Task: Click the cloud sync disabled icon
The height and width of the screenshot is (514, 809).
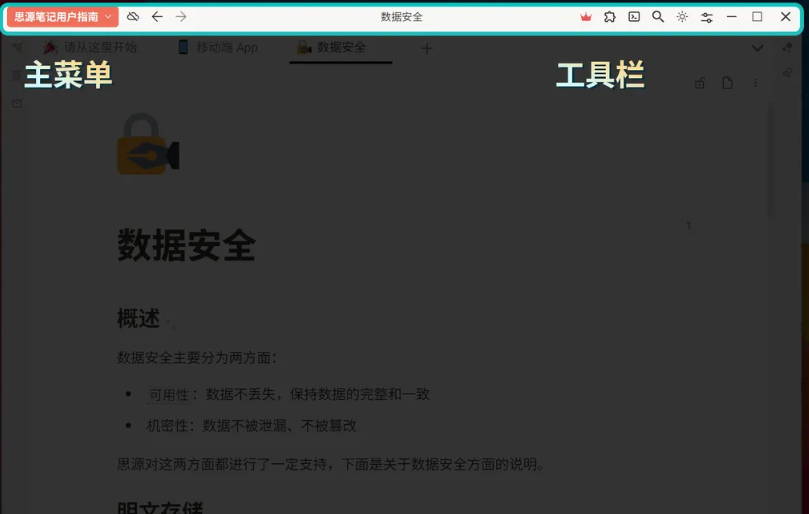Action: pyautogui.click(x=133, y=17)
